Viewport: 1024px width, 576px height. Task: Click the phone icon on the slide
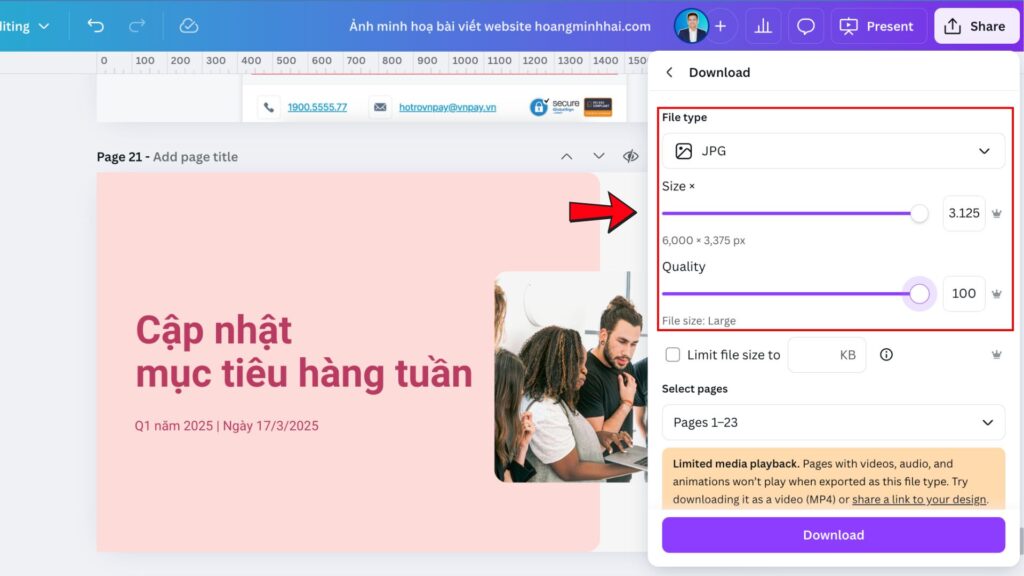pyautogui.click(x=268, y=107)
